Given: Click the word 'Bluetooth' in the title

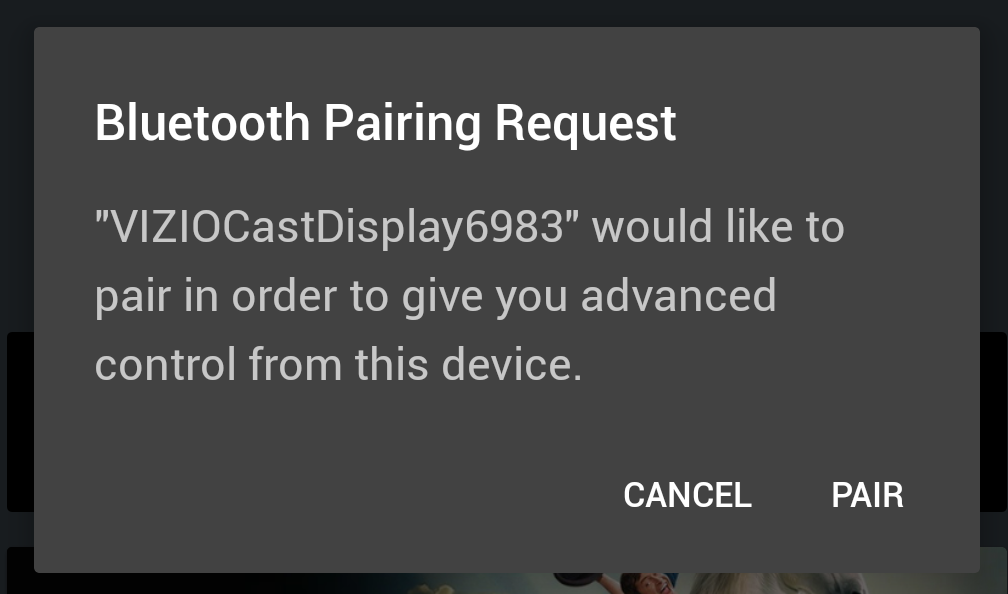Looking at the screenshot, I should click(202, 123).
